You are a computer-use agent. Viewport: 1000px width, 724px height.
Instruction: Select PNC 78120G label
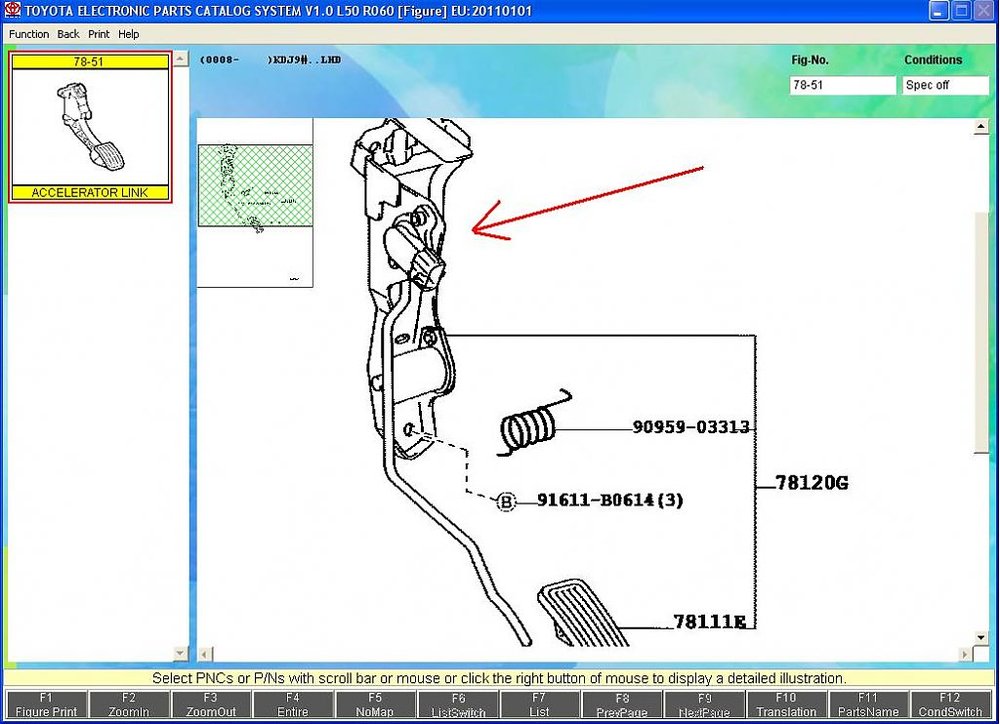coord(812,483)
